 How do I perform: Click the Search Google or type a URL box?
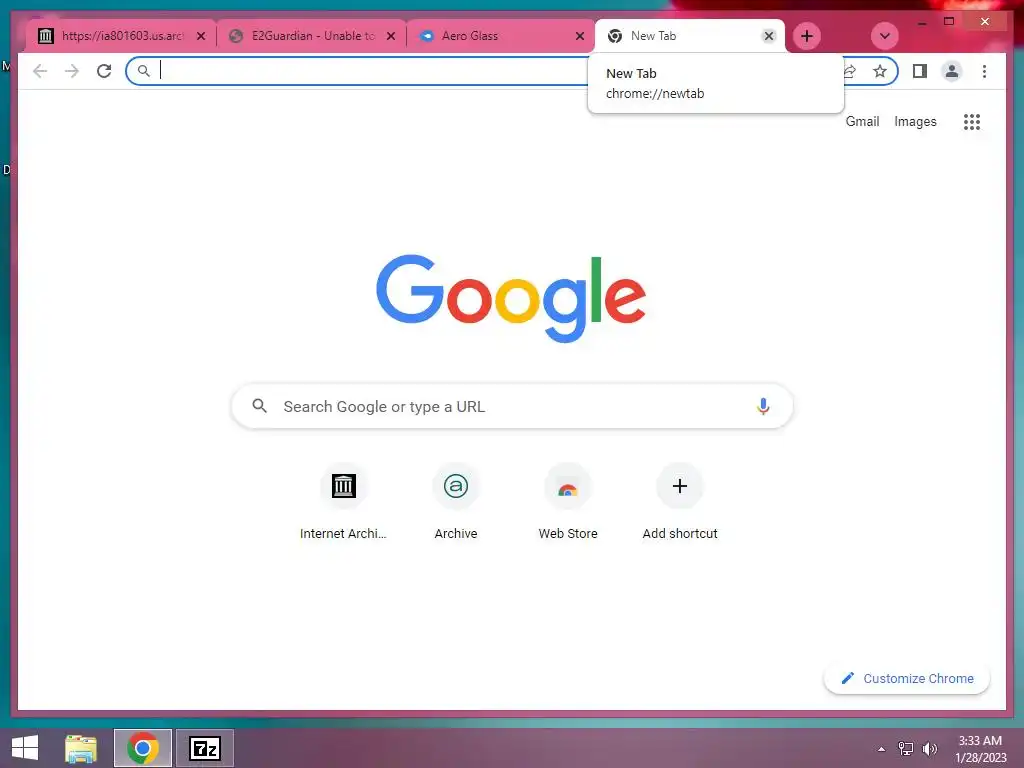tap(512, 406)
